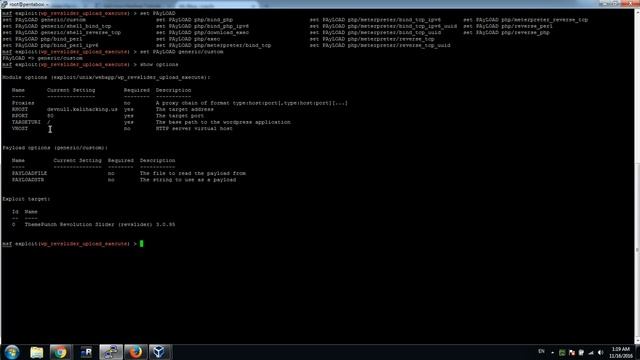
Task: Show hidden tray icons arrow
Action: [x=552, y=353]
